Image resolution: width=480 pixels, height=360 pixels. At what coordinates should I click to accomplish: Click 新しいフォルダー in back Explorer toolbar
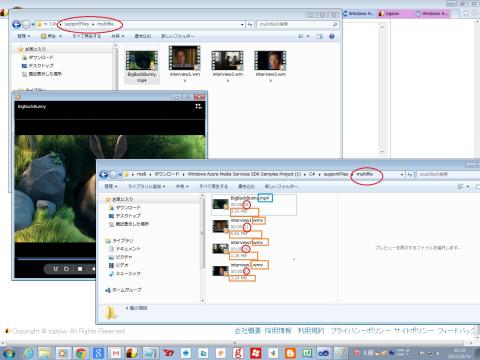(x=178, y=36)
